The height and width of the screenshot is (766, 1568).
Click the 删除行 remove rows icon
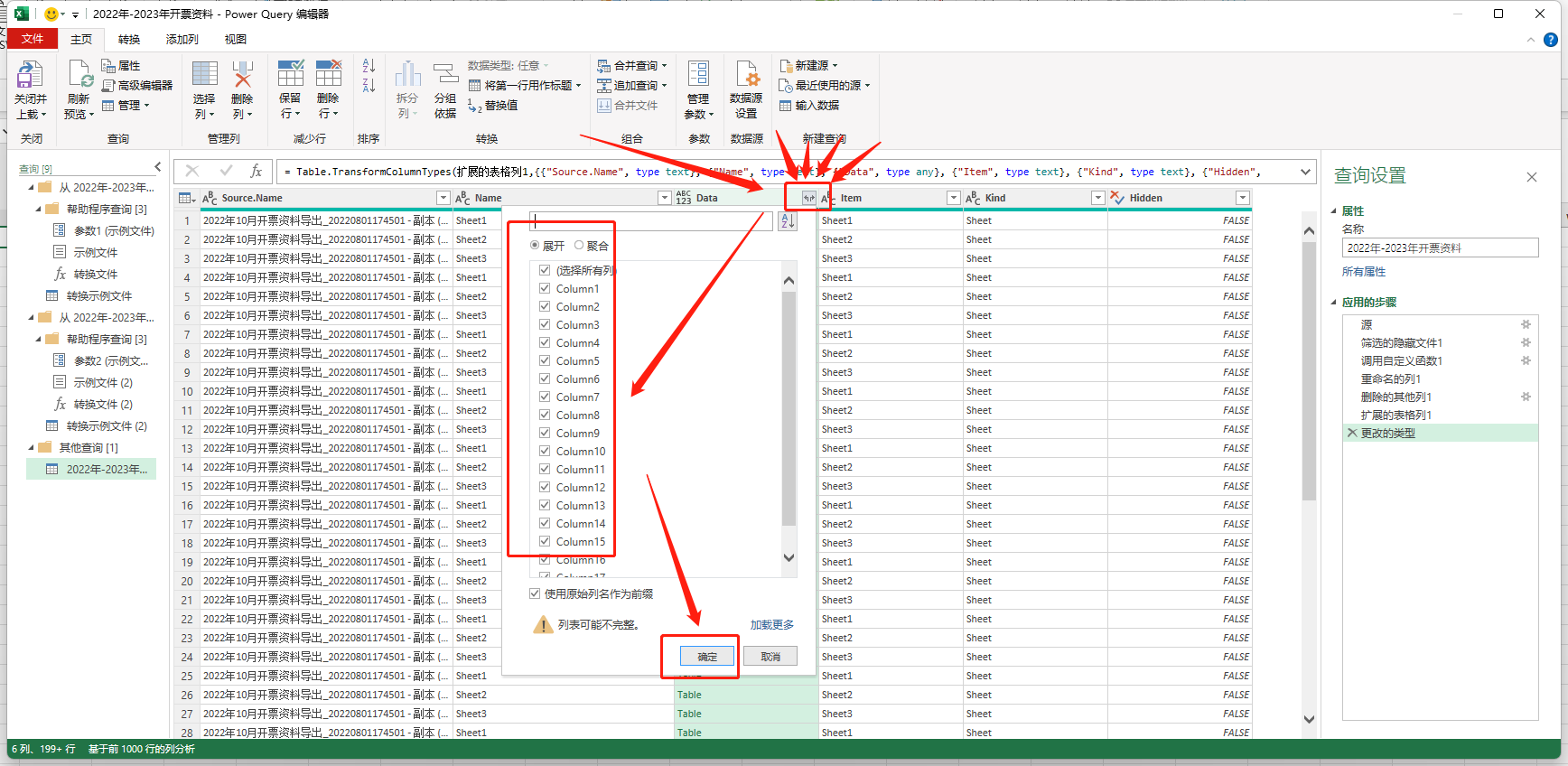328,75
